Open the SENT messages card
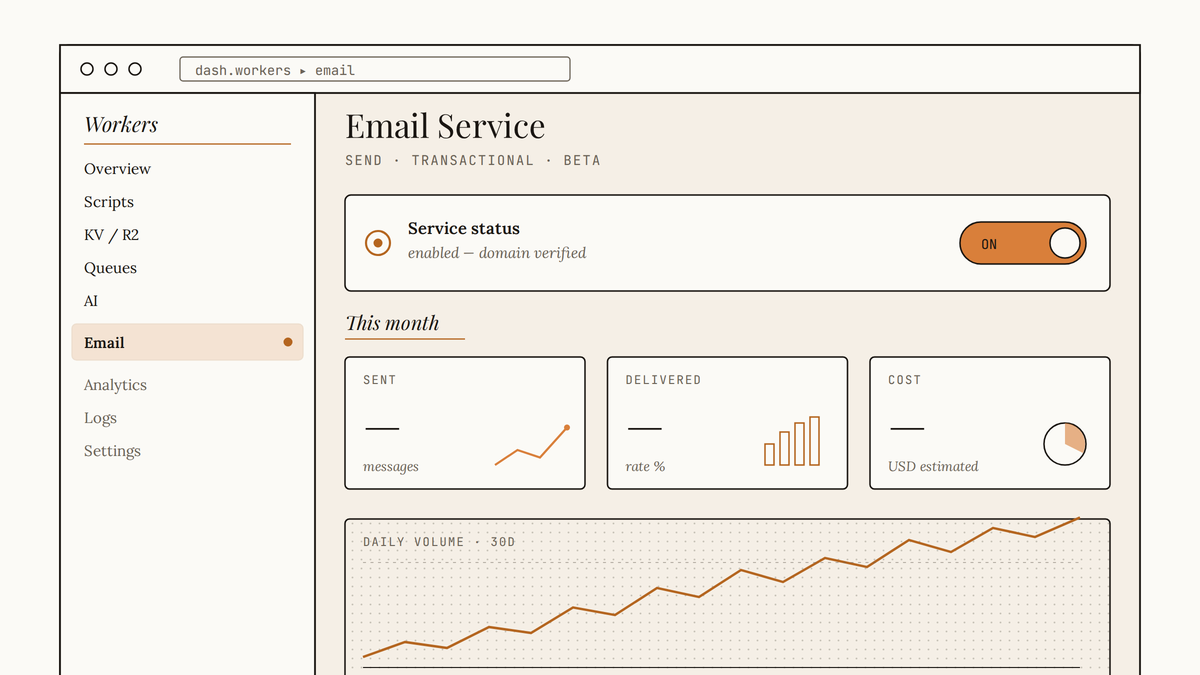The image size is (1200, 675). click(x=465, y=423)
